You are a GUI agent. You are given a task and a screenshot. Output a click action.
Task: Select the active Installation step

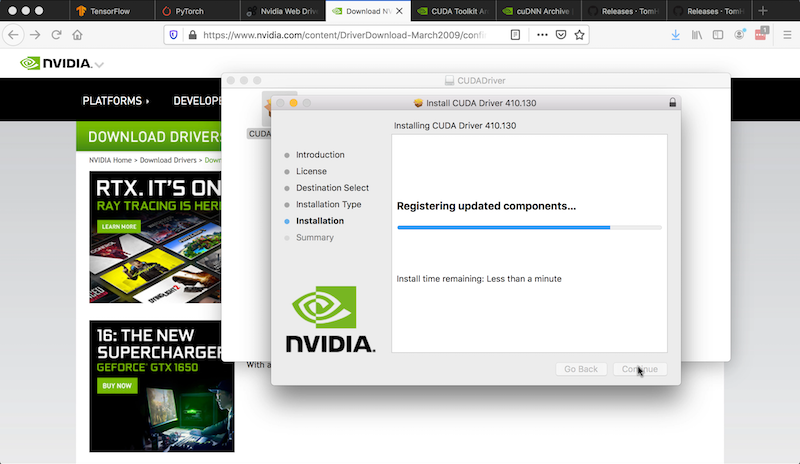320,221
